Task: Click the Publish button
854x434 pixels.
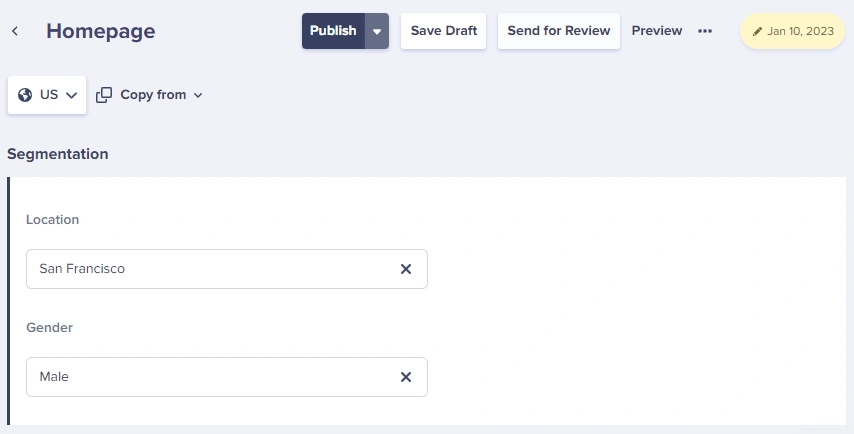Action: point(333,31)
